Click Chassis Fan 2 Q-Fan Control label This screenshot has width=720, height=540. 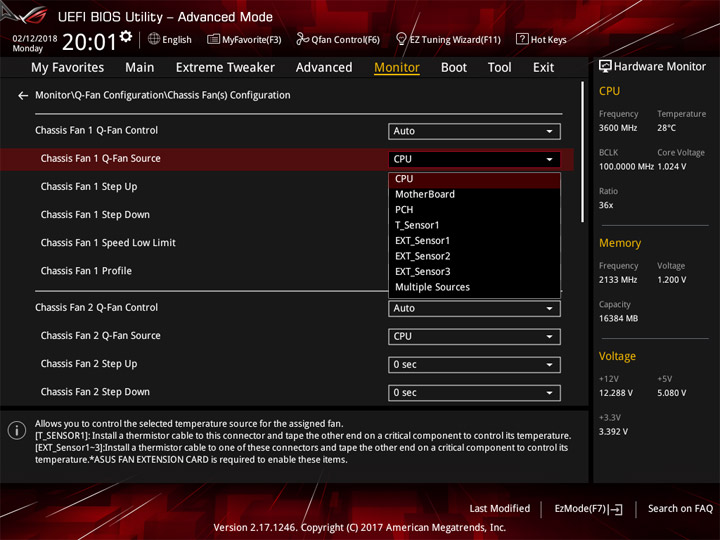[96, 308]
